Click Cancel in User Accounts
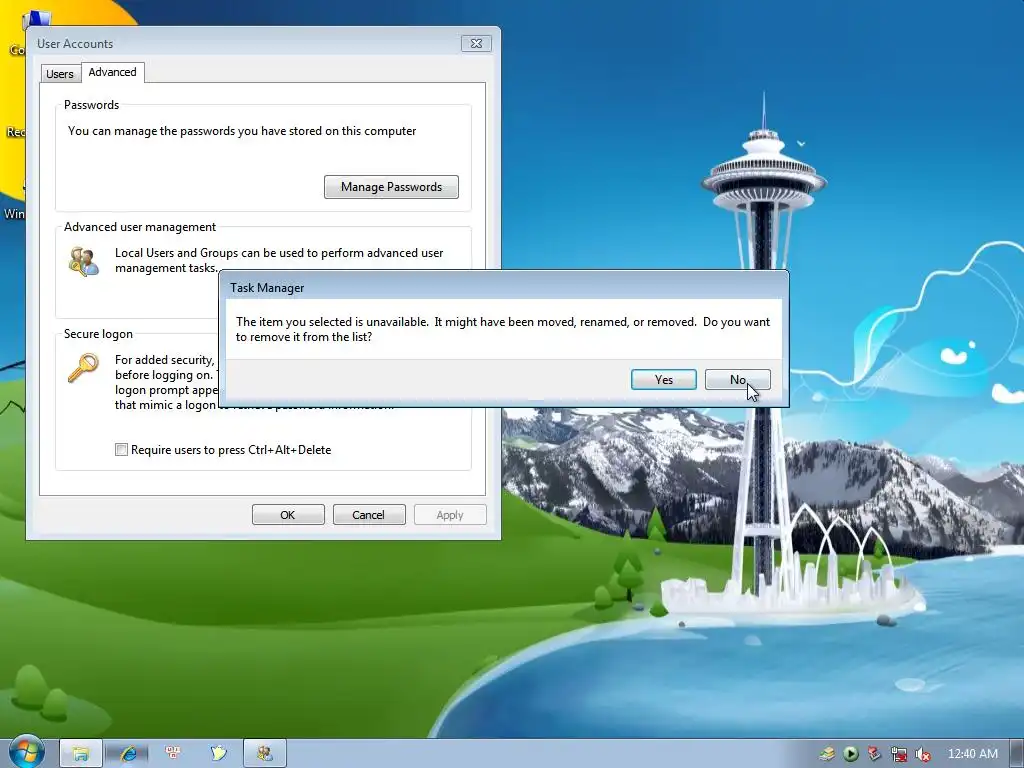The image size is (1024, 768). [369, 515]
